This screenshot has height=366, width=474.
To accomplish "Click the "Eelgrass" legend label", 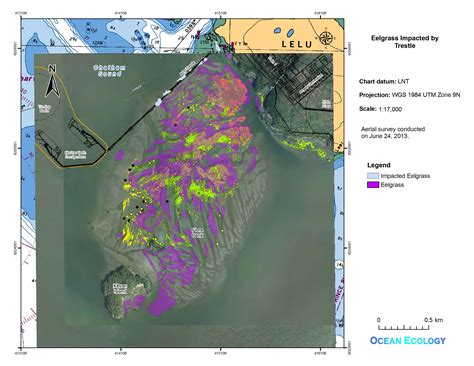I will point(392,185).
